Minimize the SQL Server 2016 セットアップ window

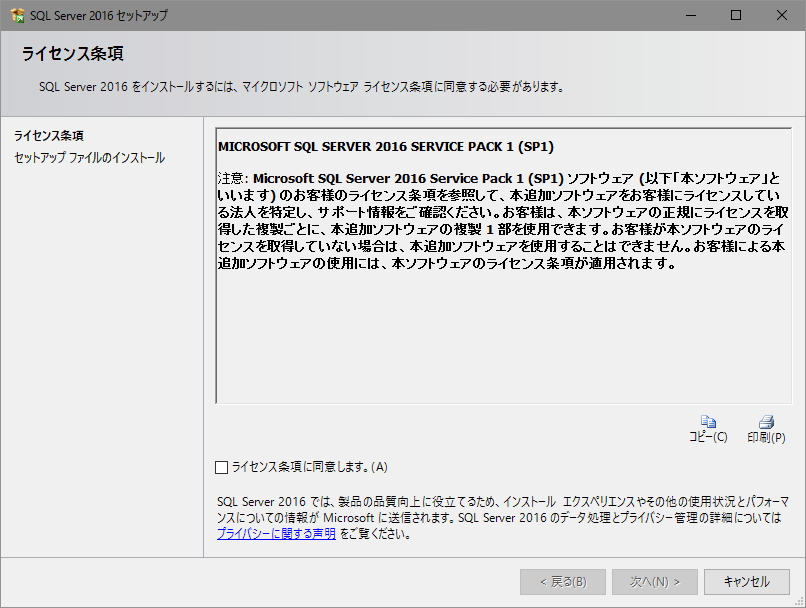[692, 15]
